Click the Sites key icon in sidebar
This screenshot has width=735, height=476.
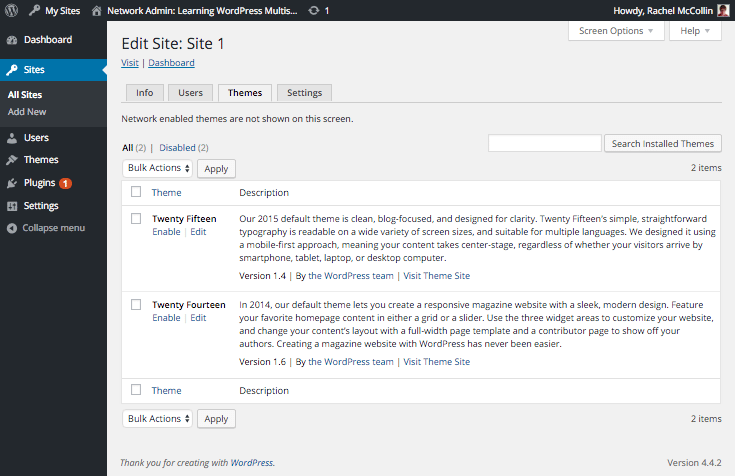pyautogui.click(x=12, y=70)
